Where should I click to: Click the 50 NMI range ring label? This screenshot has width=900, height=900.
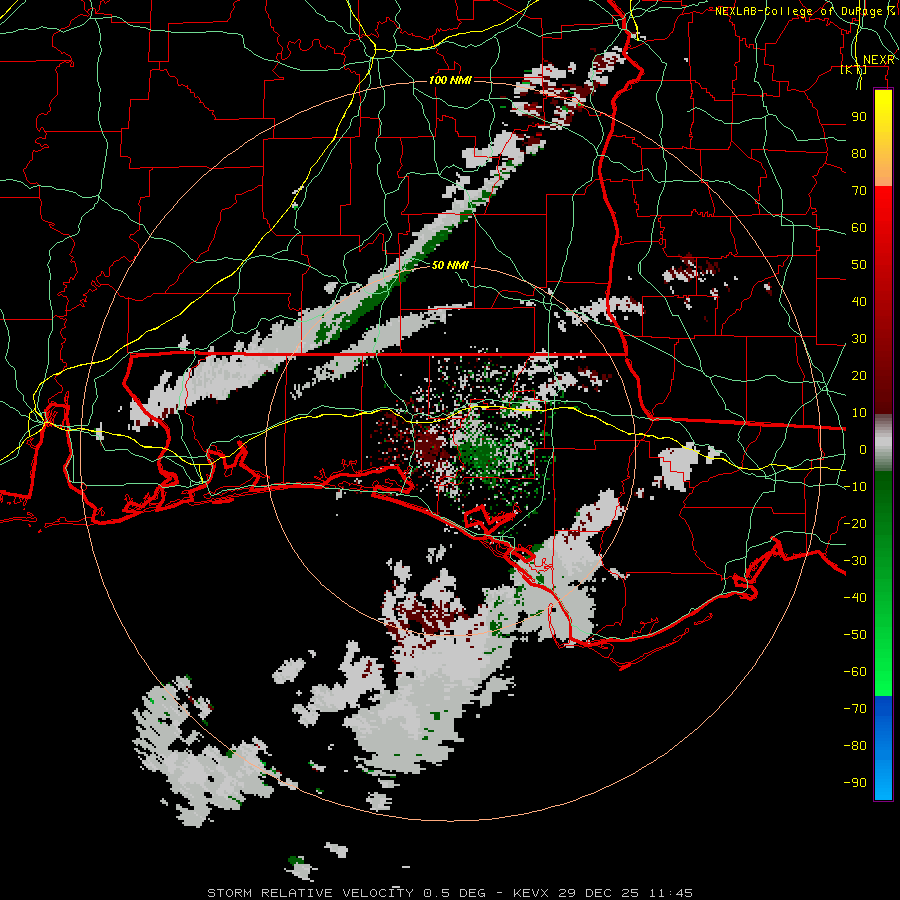450,265
